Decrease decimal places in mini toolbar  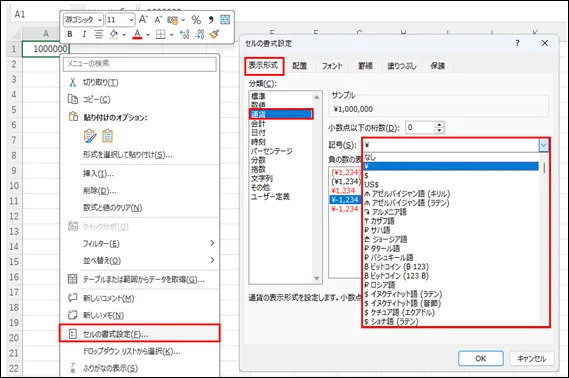(x=199, y=34)
